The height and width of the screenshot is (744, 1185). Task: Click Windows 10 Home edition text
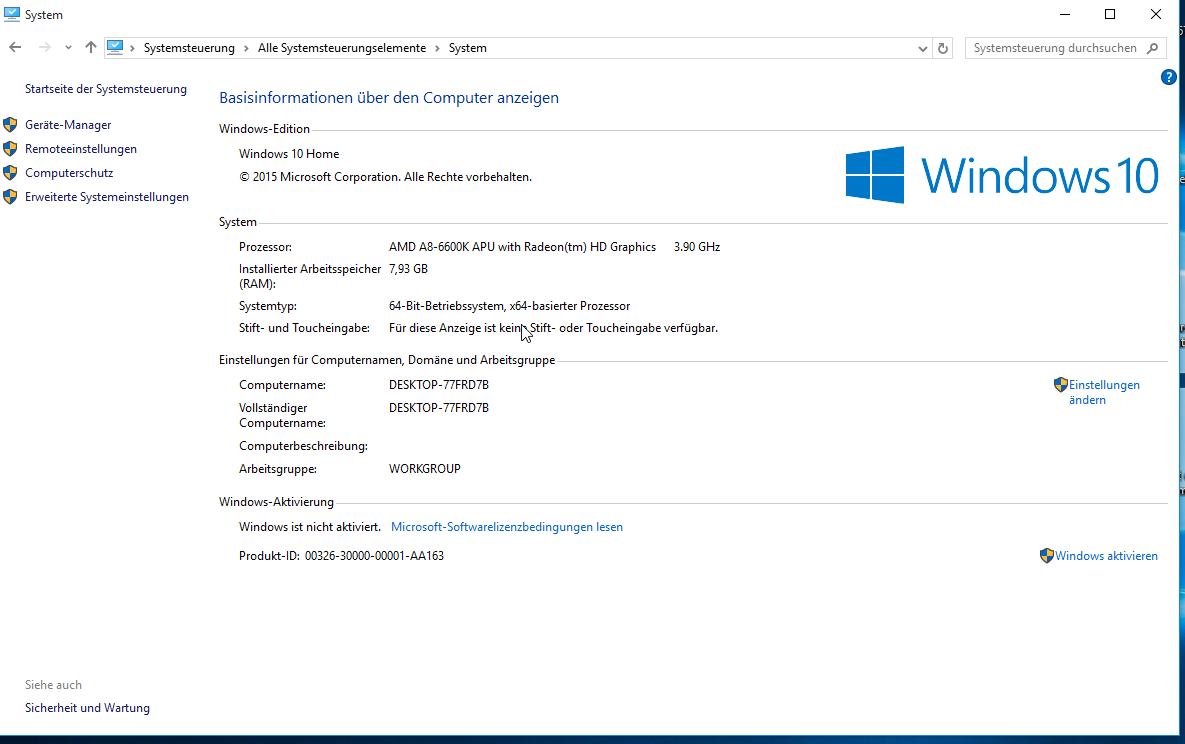(289, 154)
